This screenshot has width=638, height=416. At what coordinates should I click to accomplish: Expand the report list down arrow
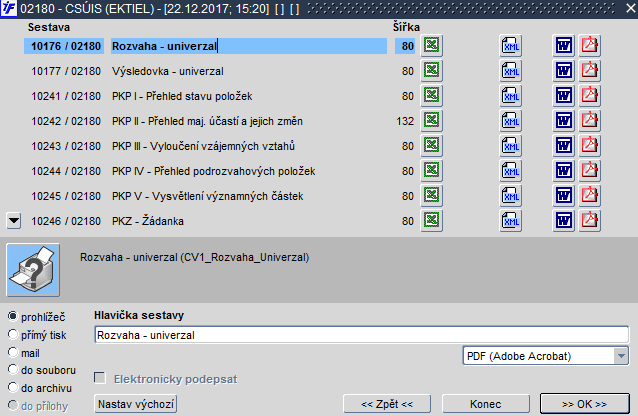[x=14, y=221]
